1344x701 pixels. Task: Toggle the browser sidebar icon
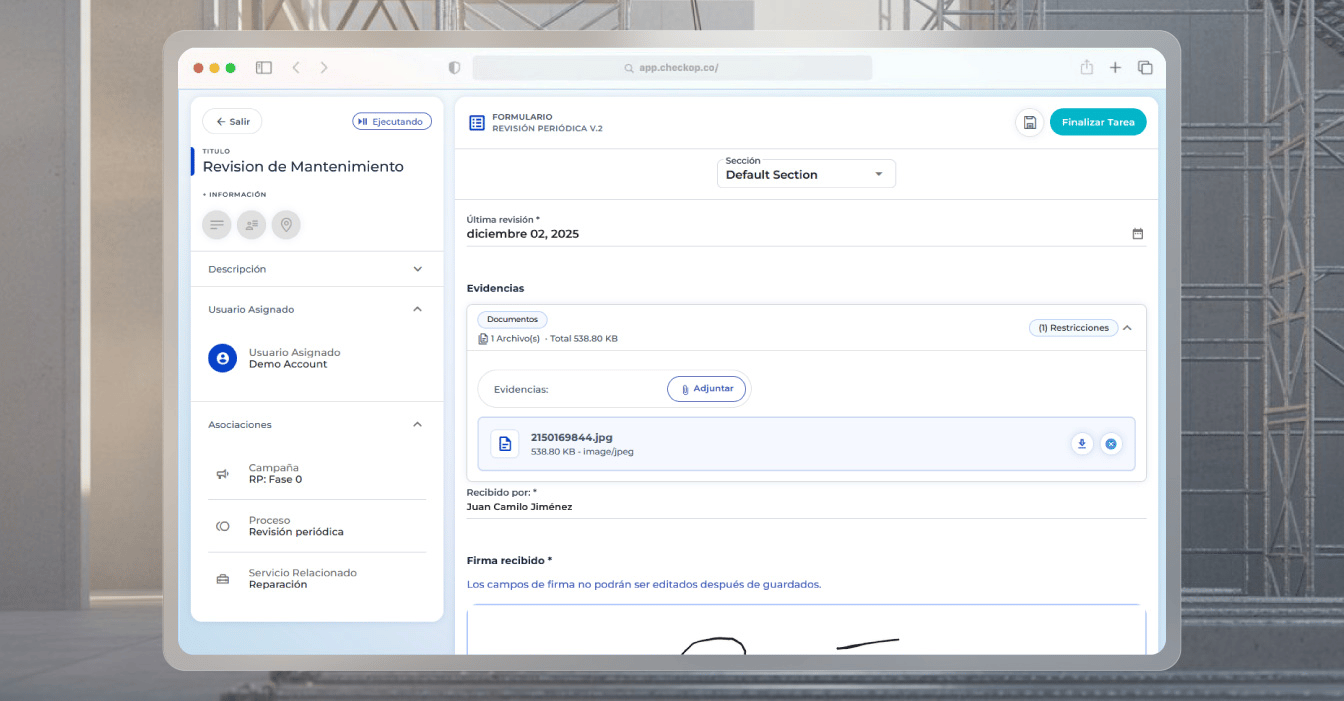(x=264, y=67)
